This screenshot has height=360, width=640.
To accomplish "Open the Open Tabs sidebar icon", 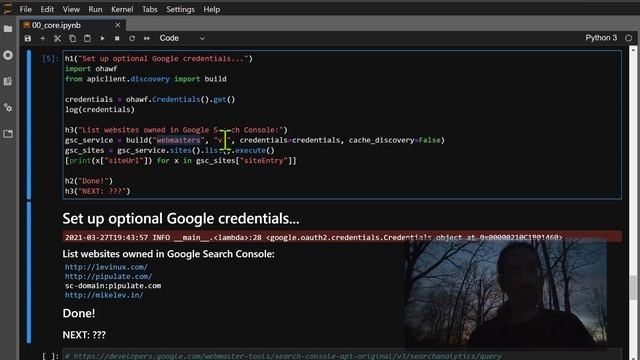I will point(8,134).
